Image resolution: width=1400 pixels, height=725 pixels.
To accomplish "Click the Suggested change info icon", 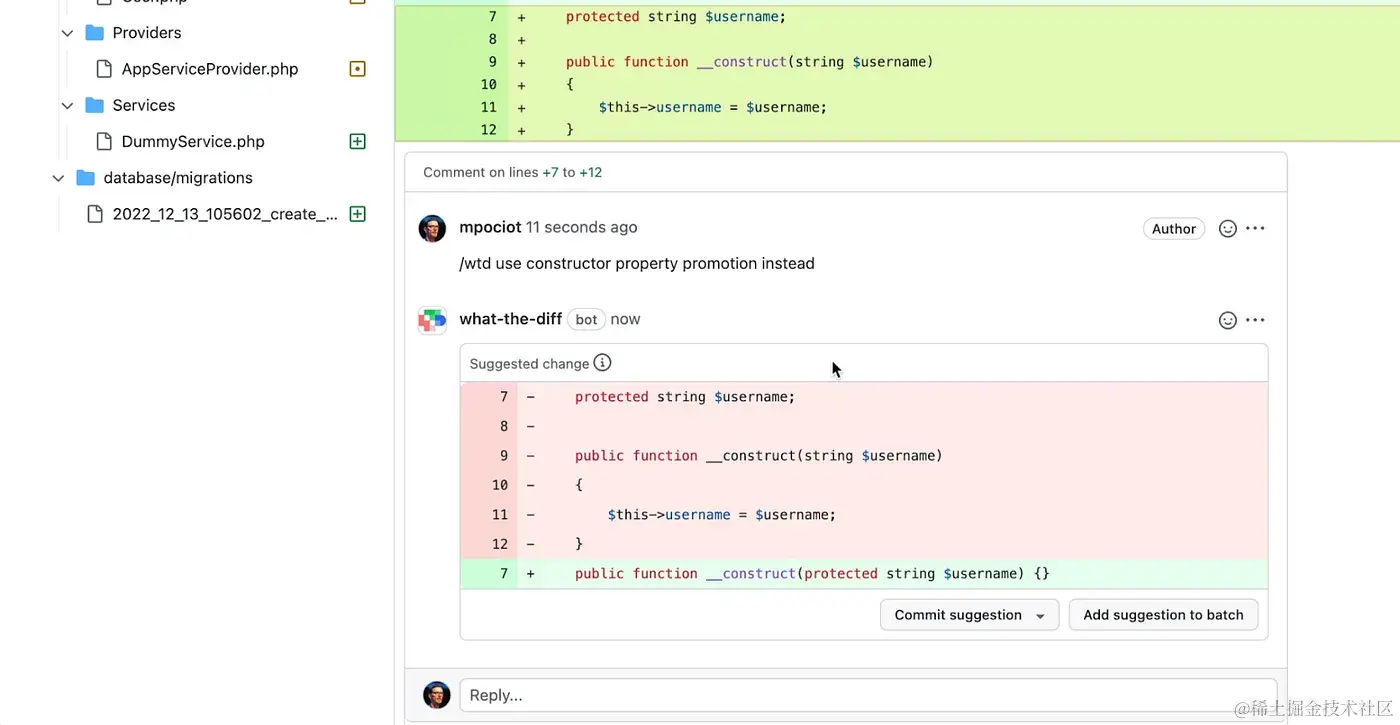I will (602, 363).
